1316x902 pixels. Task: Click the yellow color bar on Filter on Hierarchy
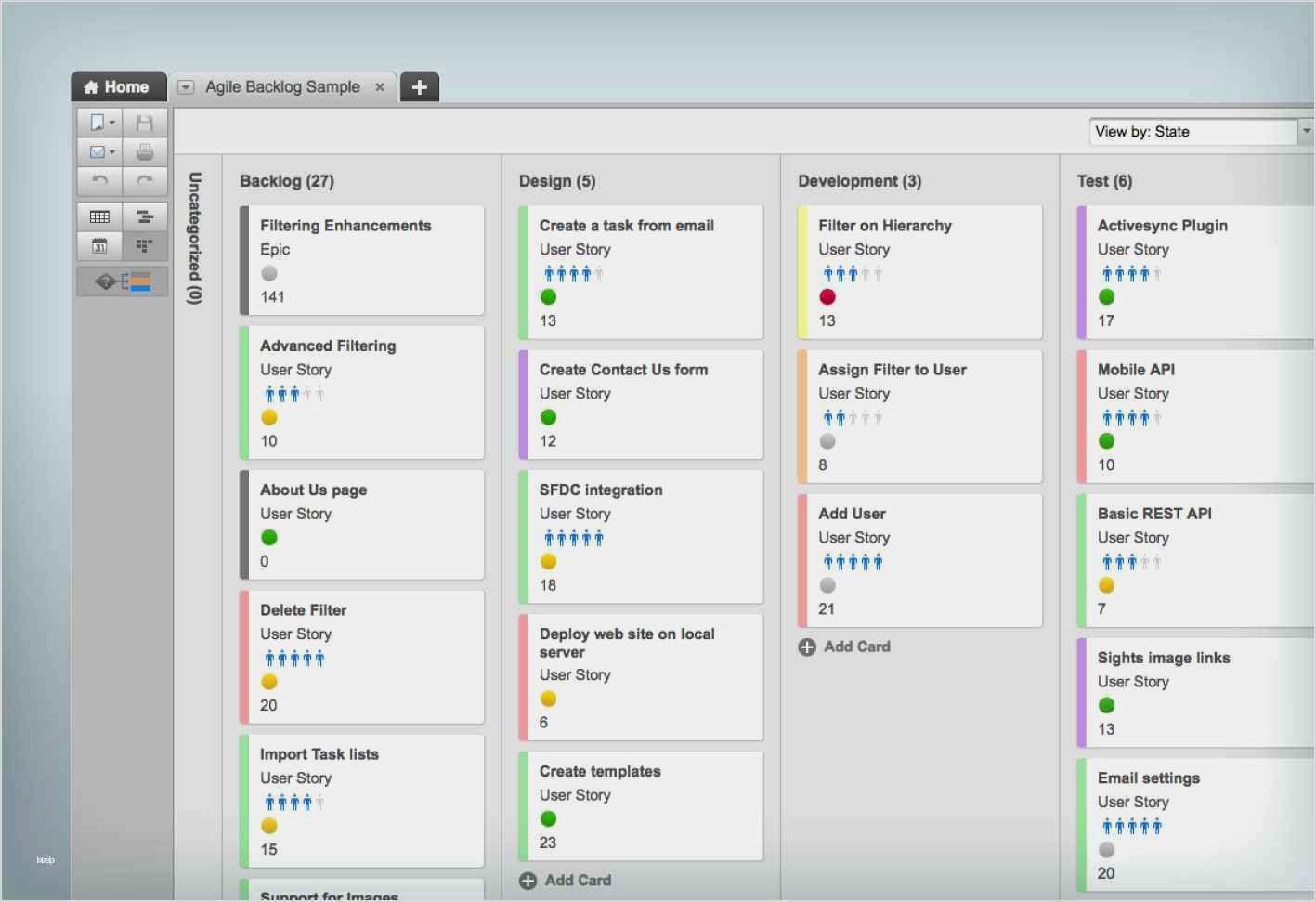point(802,272)
